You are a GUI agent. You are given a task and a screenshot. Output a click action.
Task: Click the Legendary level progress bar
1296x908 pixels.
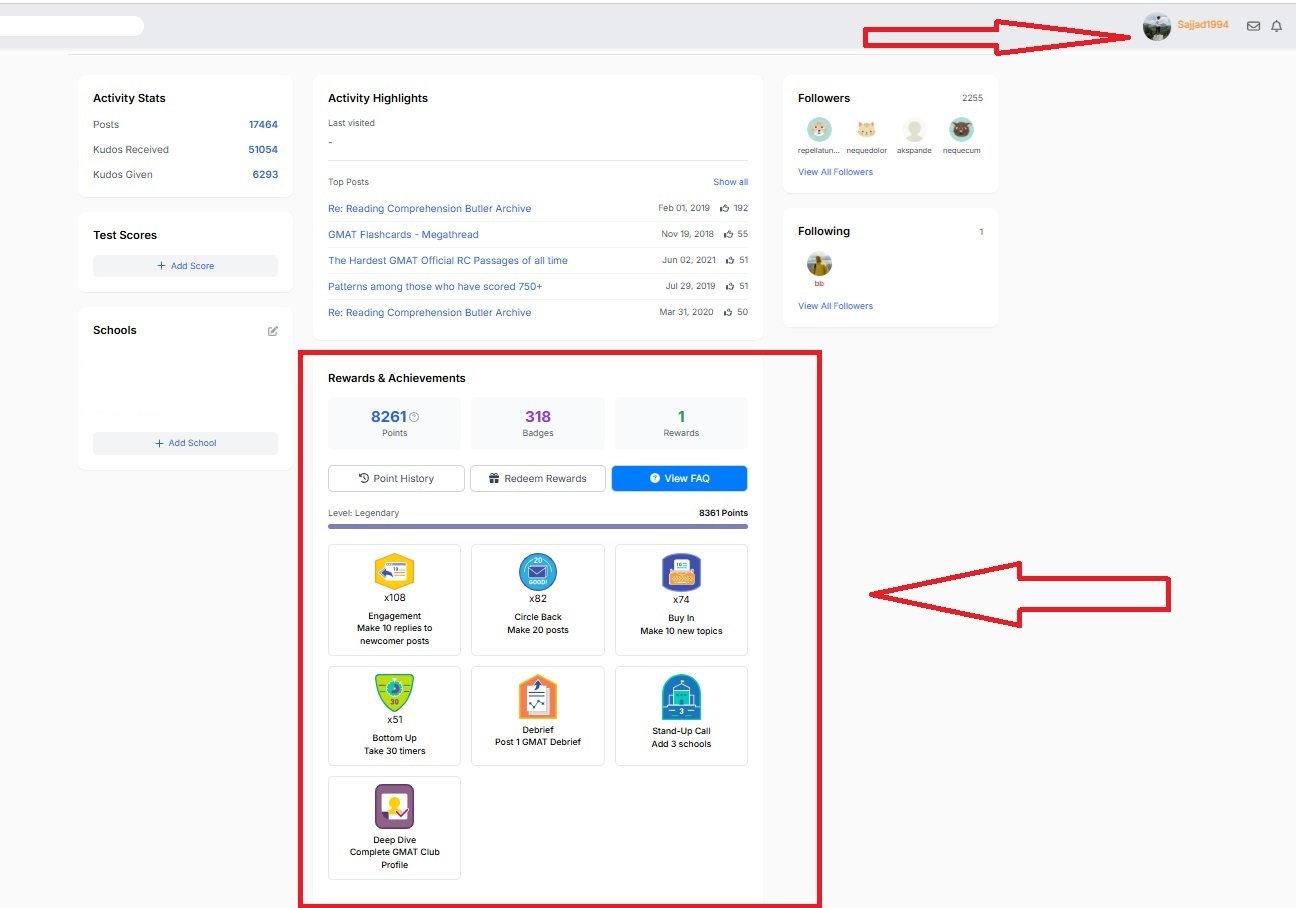(537, 526)
